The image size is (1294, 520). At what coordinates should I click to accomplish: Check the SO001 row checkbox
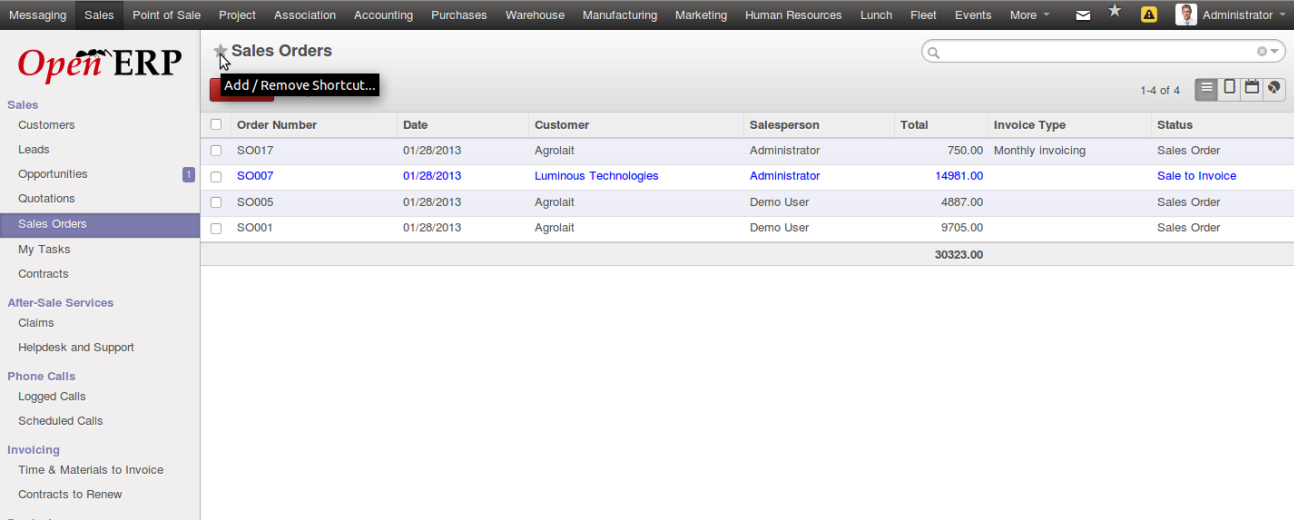216,229
